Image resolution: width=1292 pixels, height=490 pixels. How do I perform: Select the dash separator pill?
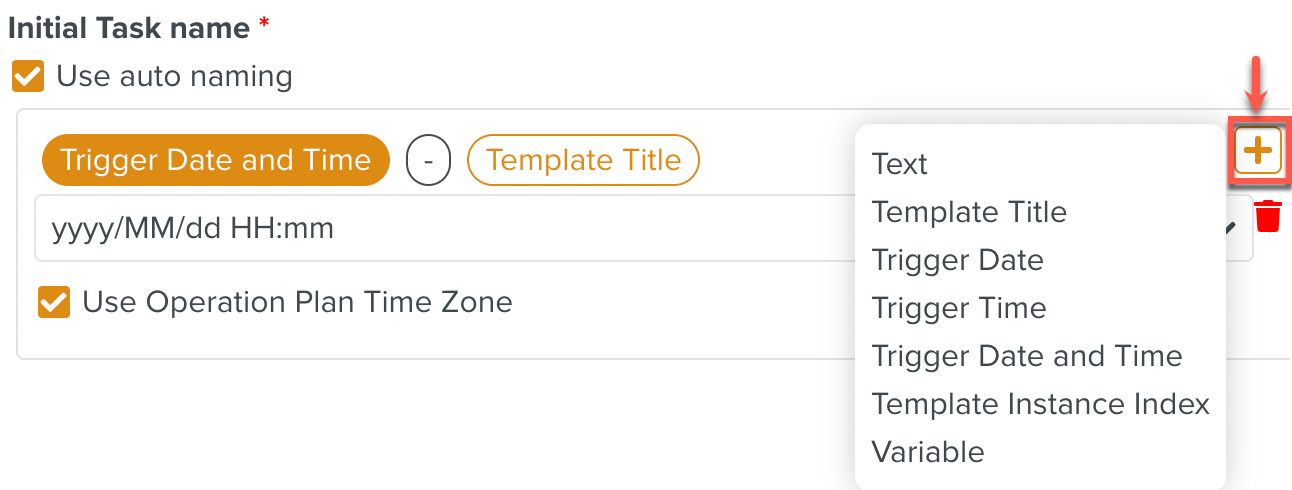pyautogui.click(x=429, y=161)
